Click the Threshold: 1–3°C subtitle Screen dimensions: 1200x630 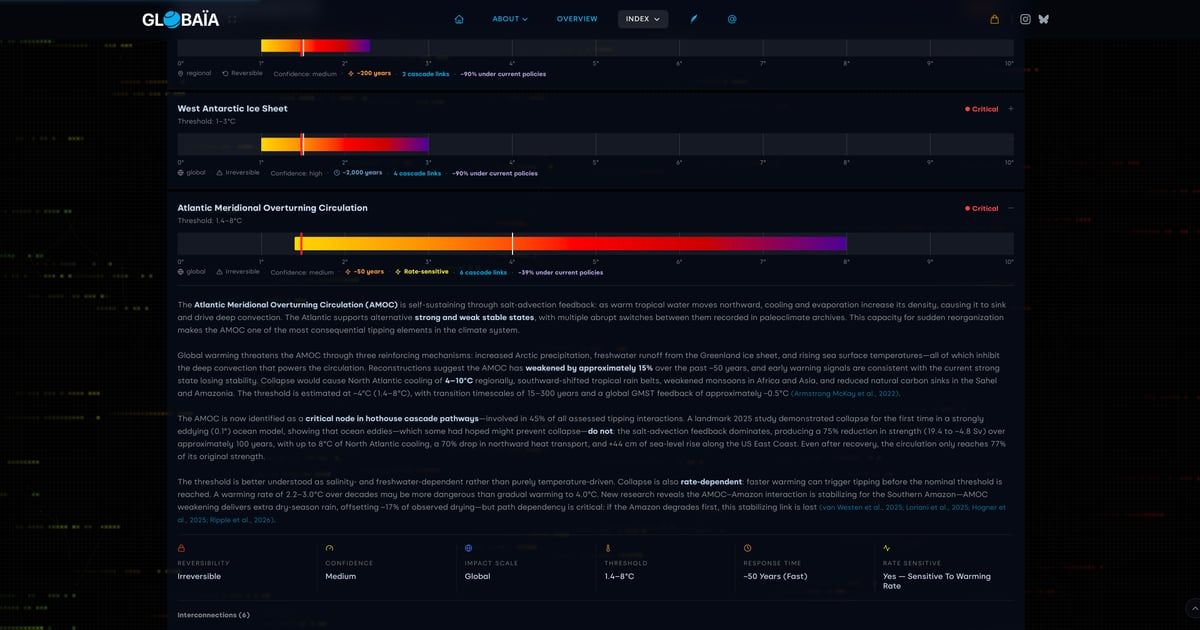coord(206,121)
